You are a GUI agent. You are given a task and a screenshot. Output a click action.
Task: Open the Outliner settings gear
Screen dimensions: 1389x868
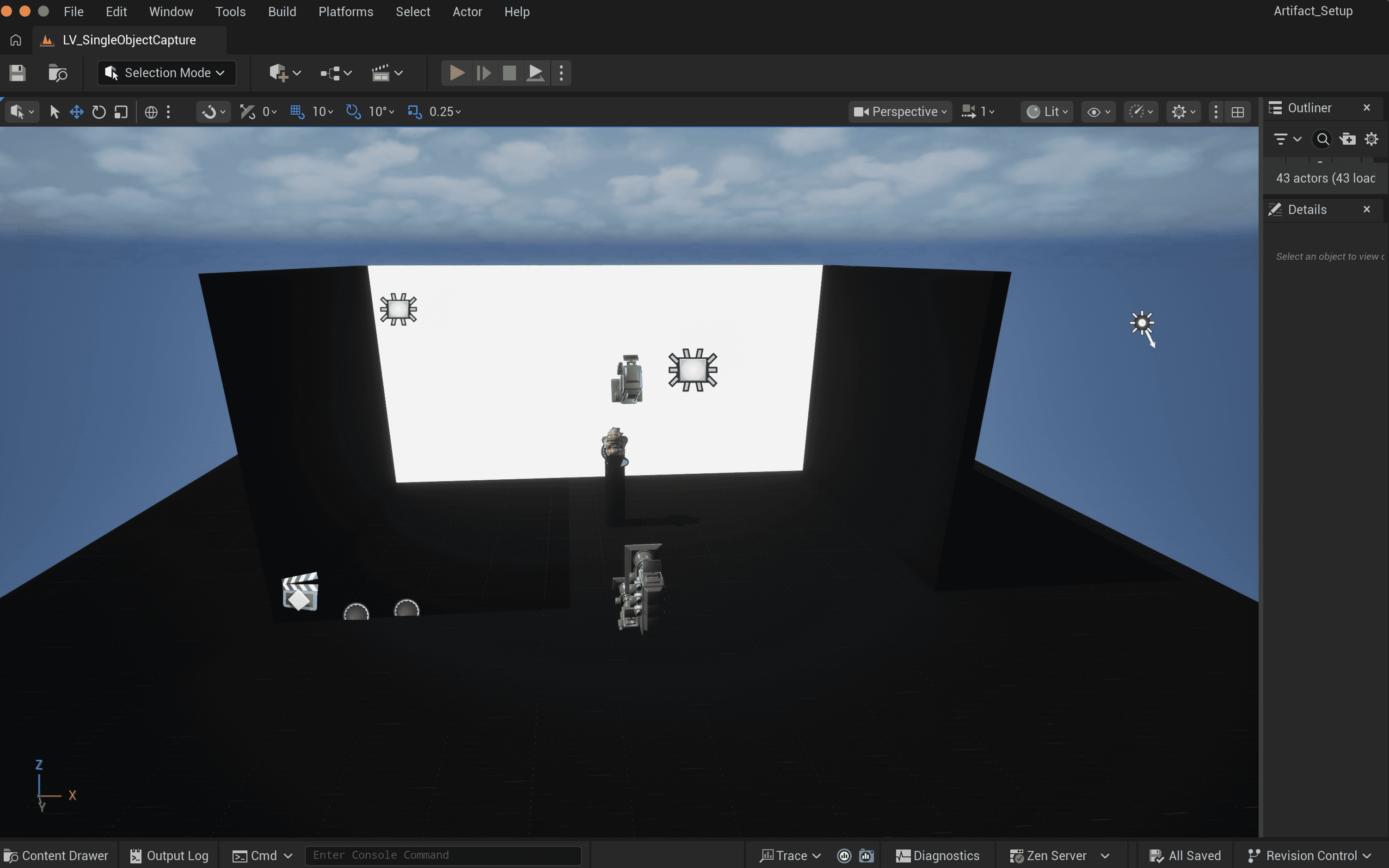tap(1371, 139)
